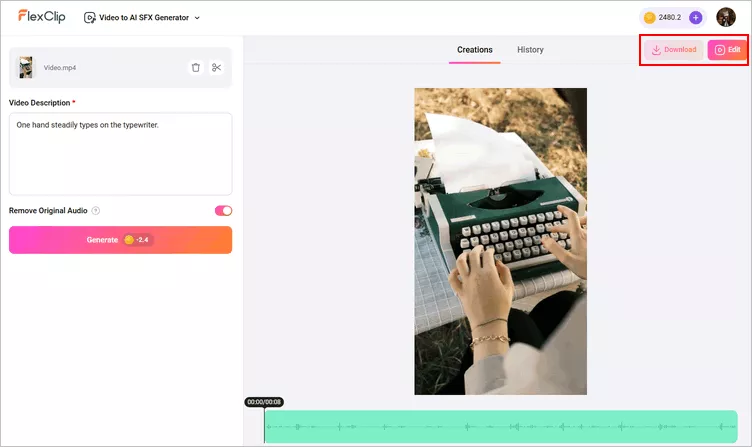Download the generated video
The image size is (752, 447).
coord(674,50)
